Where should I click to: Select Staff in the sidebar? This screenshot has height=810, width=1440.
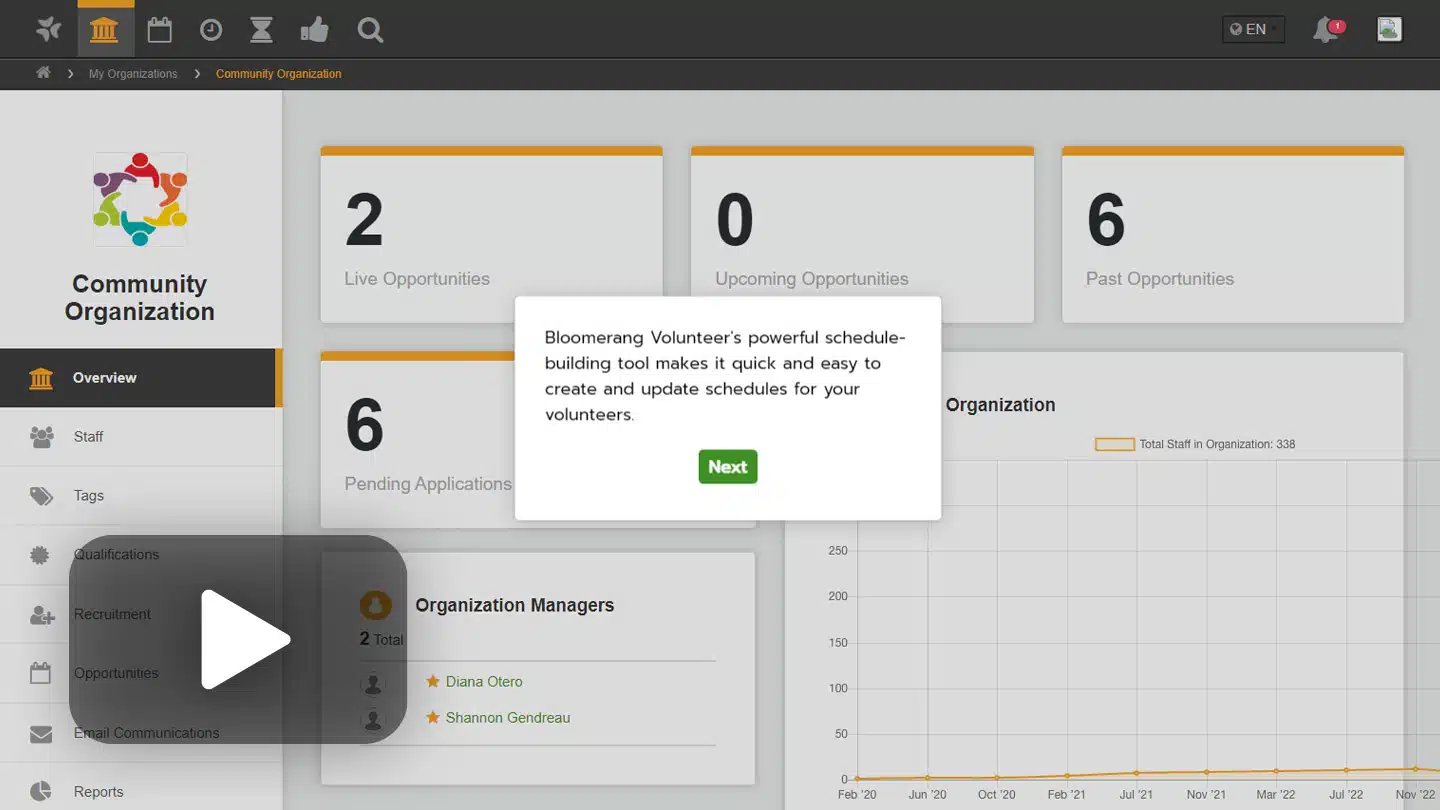point(140,437)
